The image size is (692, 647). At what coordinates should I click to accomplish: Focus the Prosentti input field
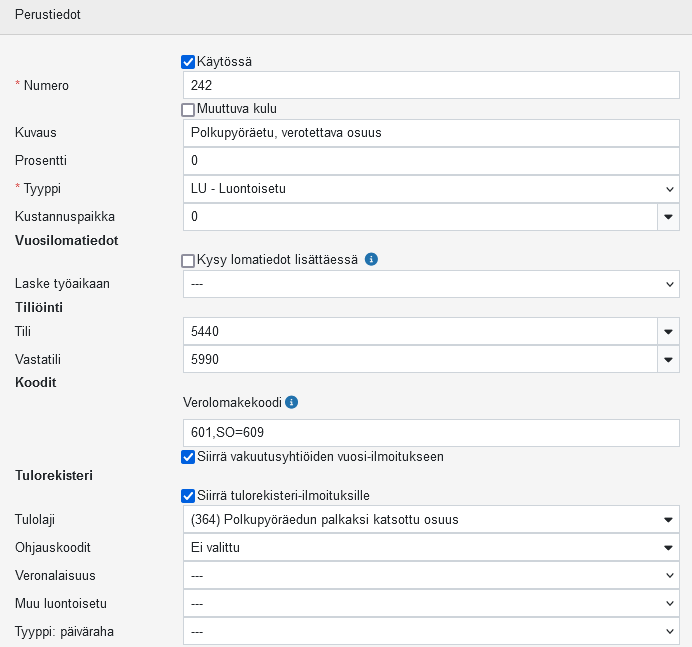point(431,160)
